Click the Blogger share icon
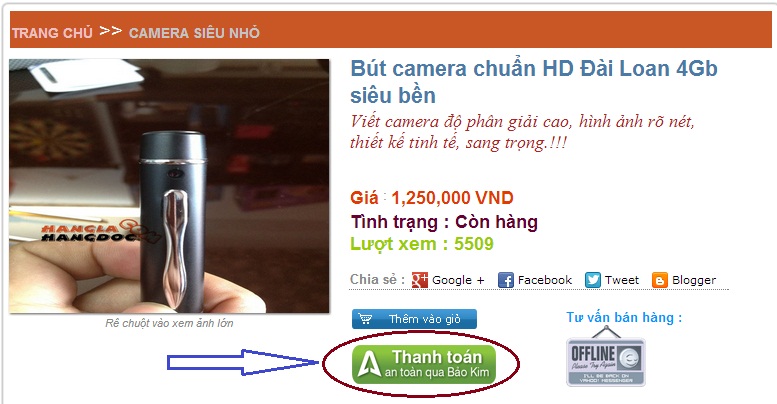777x404 pixels. click(660, 280)
